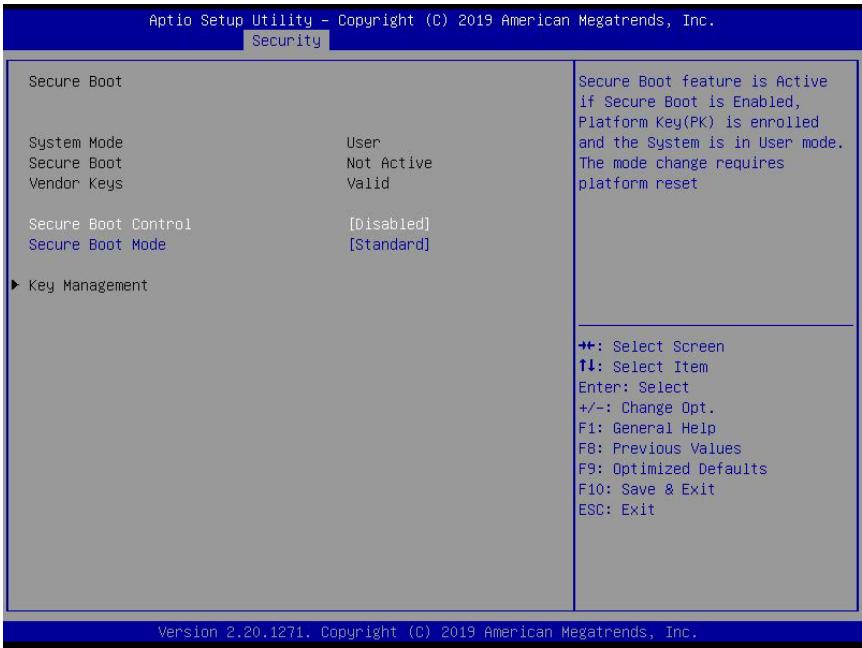
Task: Click the Secure Boot Not Active status
Action: click(x=389, y=163)
